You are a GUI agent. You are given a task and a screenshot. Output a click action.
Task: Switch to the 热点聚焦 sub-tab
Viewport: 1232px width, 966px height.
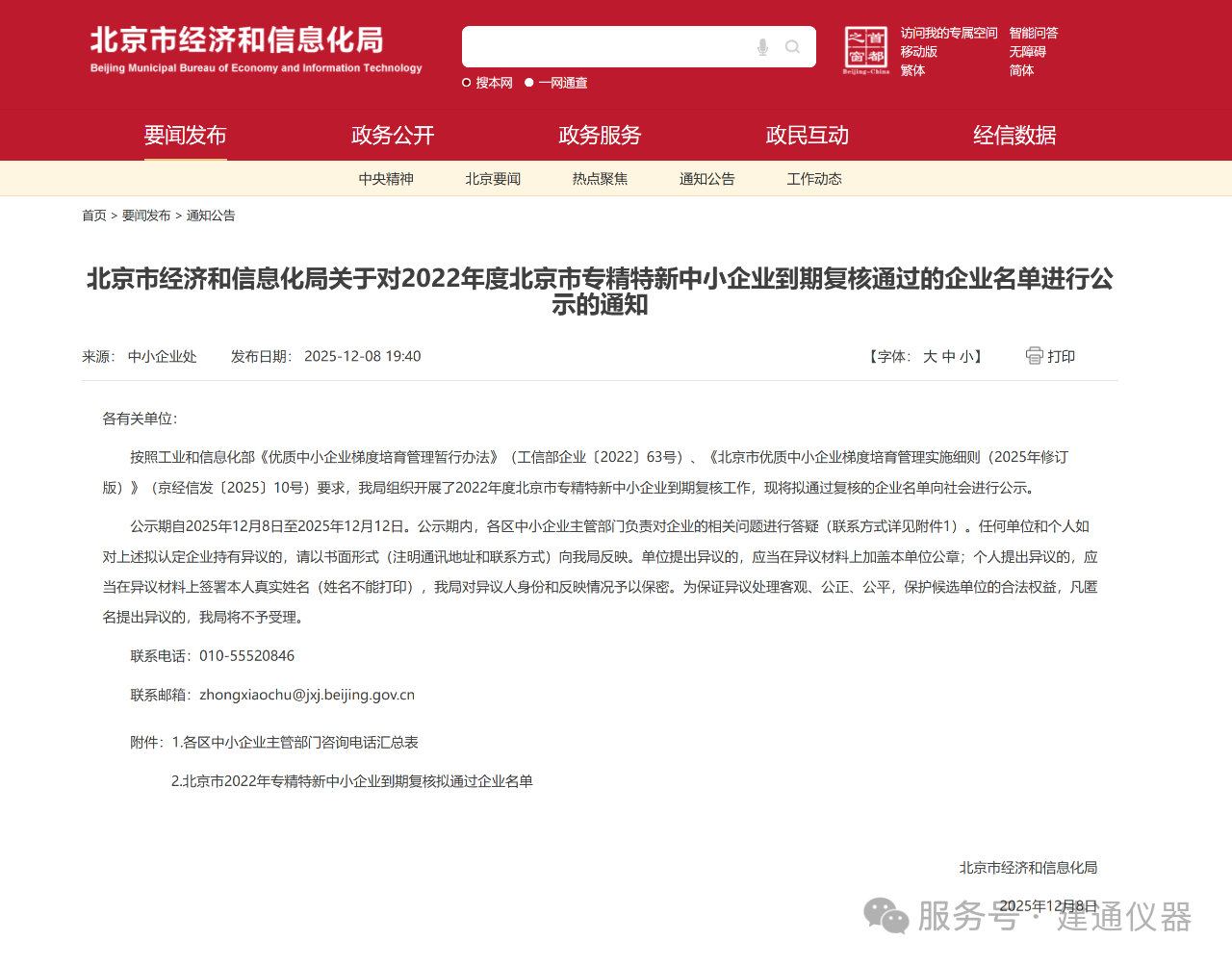600,178
